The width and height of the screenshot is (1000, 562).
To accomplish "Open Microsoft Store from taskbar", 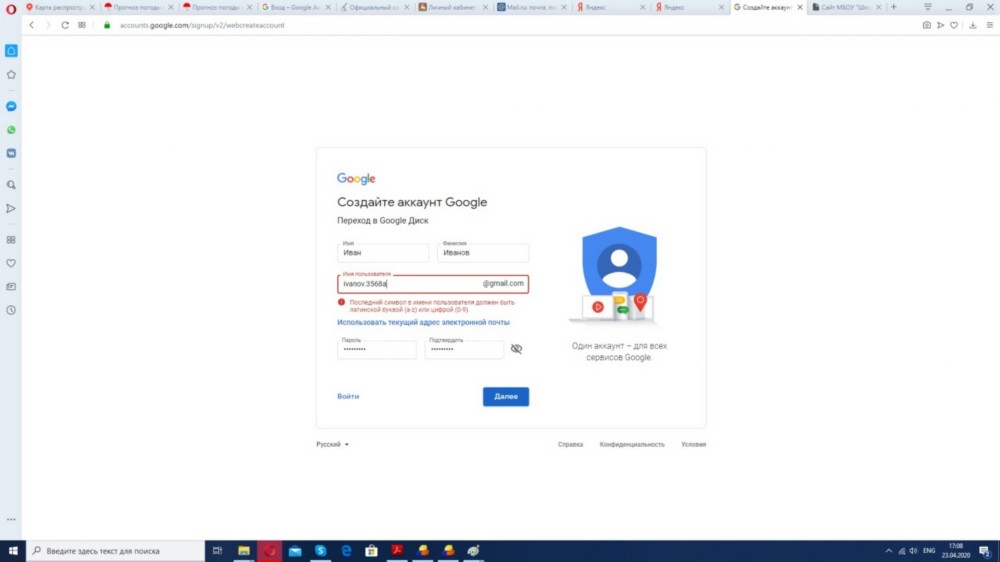I will point(371,551).
